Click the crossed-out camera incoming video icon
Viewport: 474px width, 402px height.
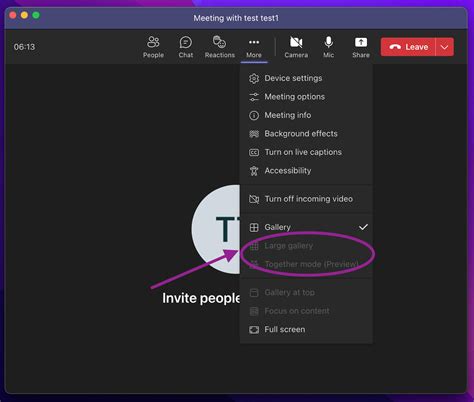click(254, 199)
